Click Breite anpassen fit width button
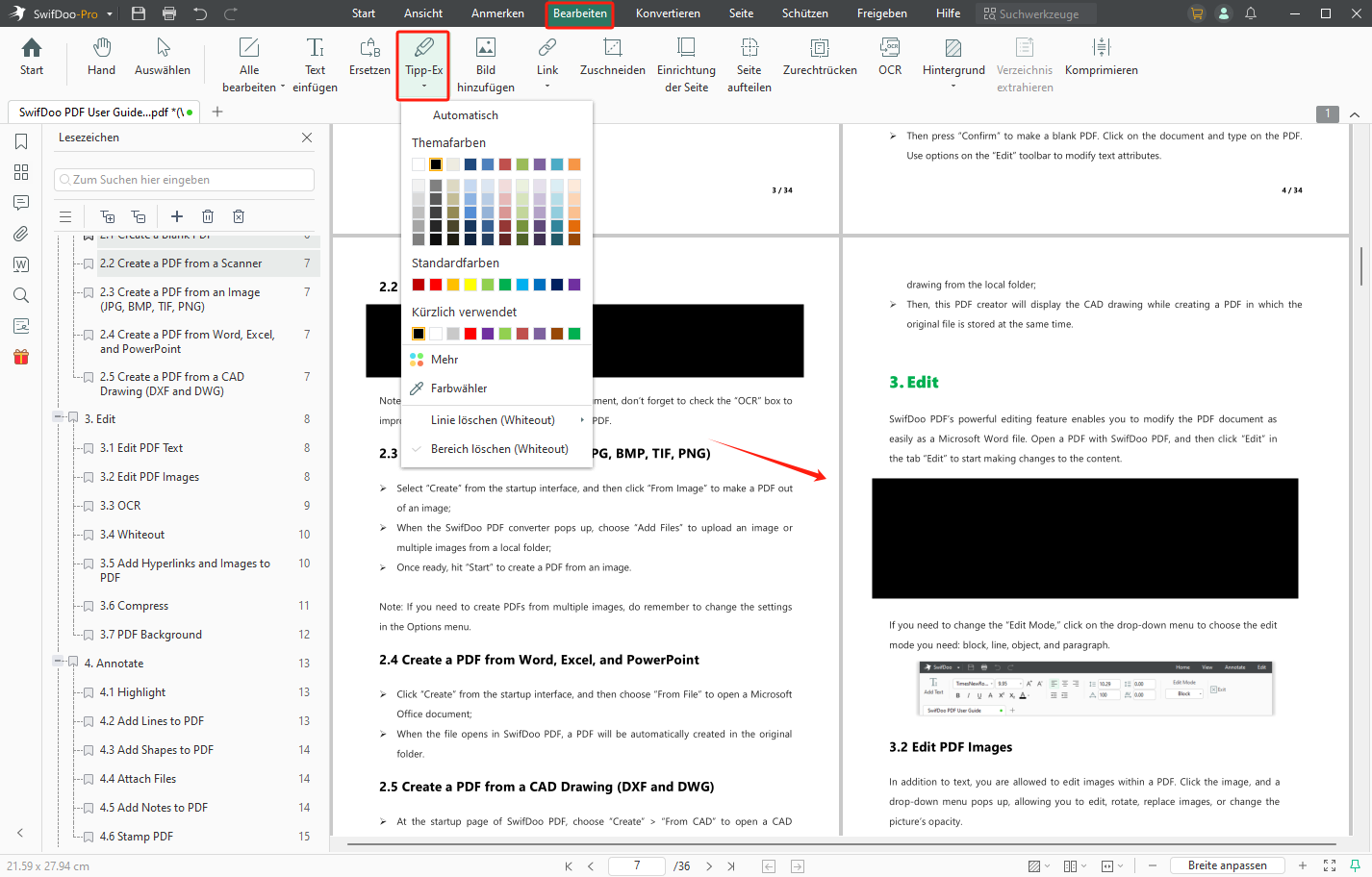Image resolution: width=1372 pixels, height=877 pixels. [x=1228, y=865]
